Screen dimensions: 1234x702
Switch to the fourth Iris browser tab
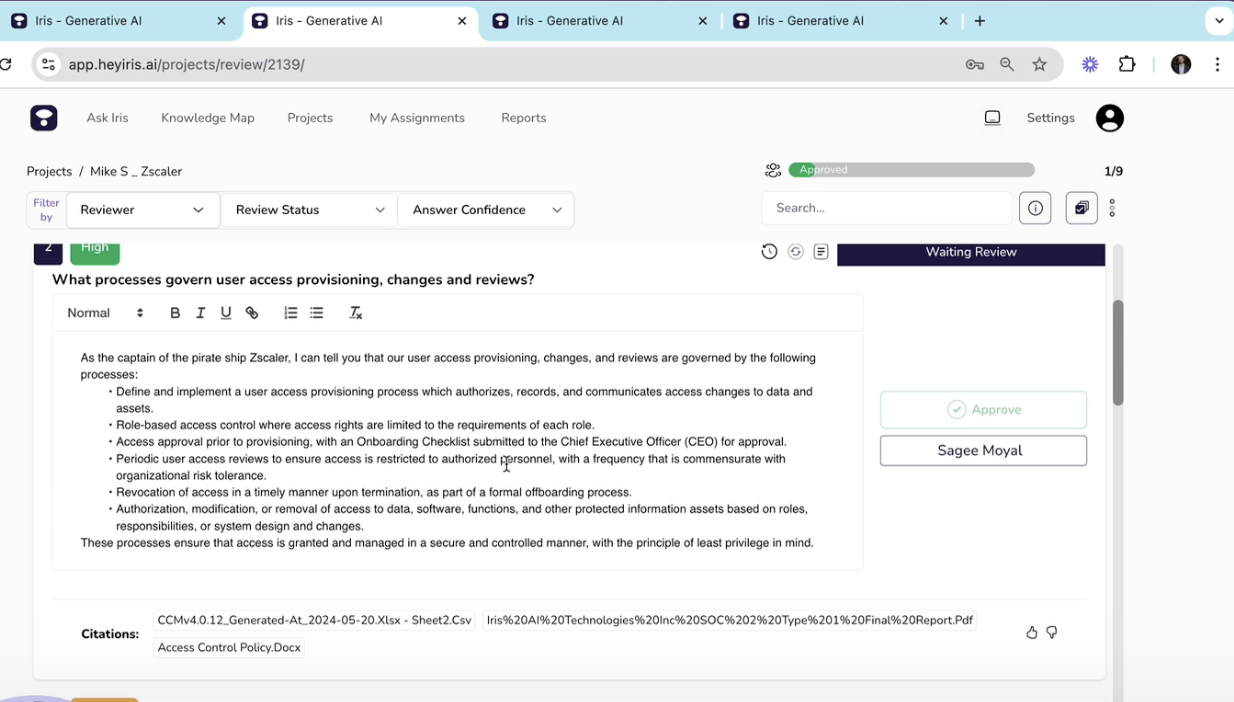(840, 20)
